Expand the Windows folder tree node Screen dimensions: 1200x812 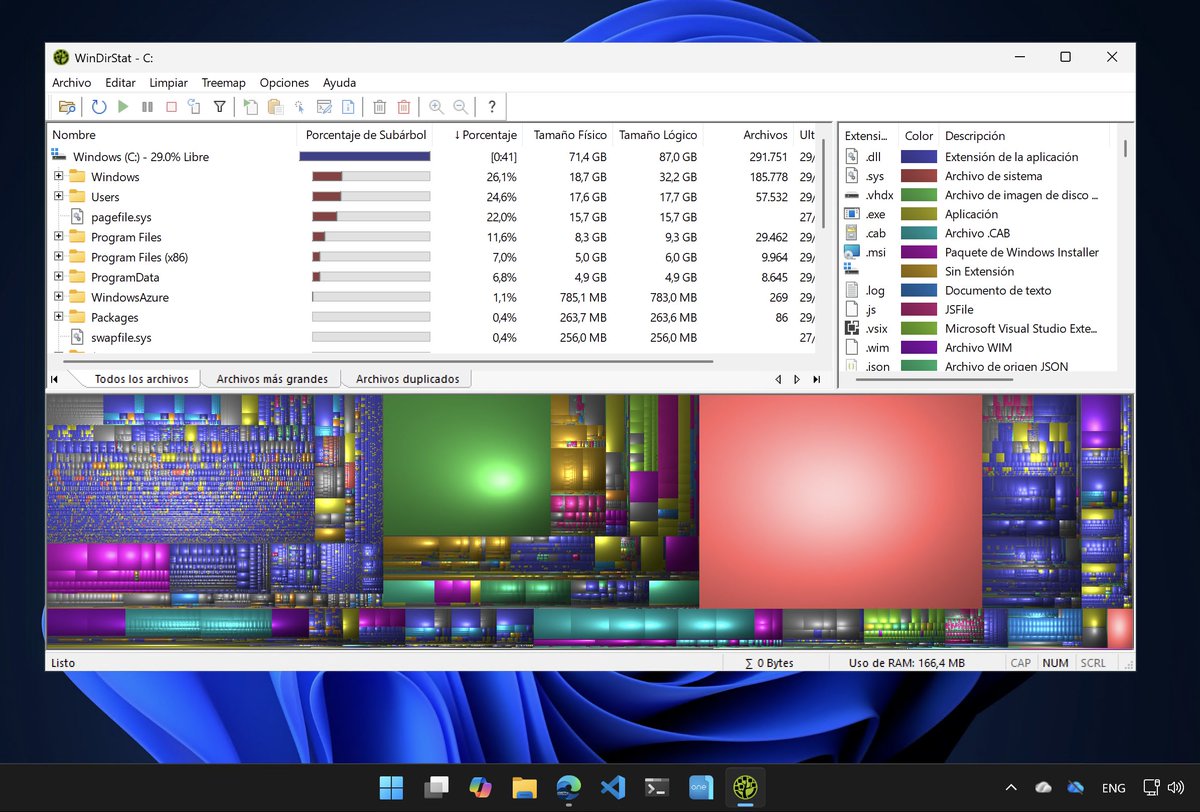(x=58, y=176)
